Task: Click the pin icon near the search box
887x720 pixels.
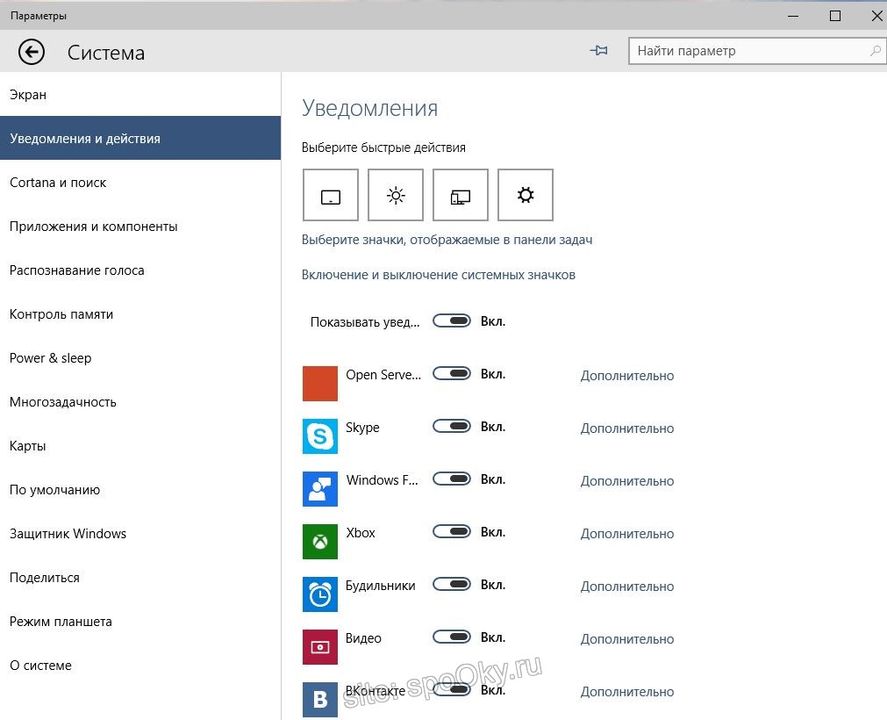Action: pos(598,49)
